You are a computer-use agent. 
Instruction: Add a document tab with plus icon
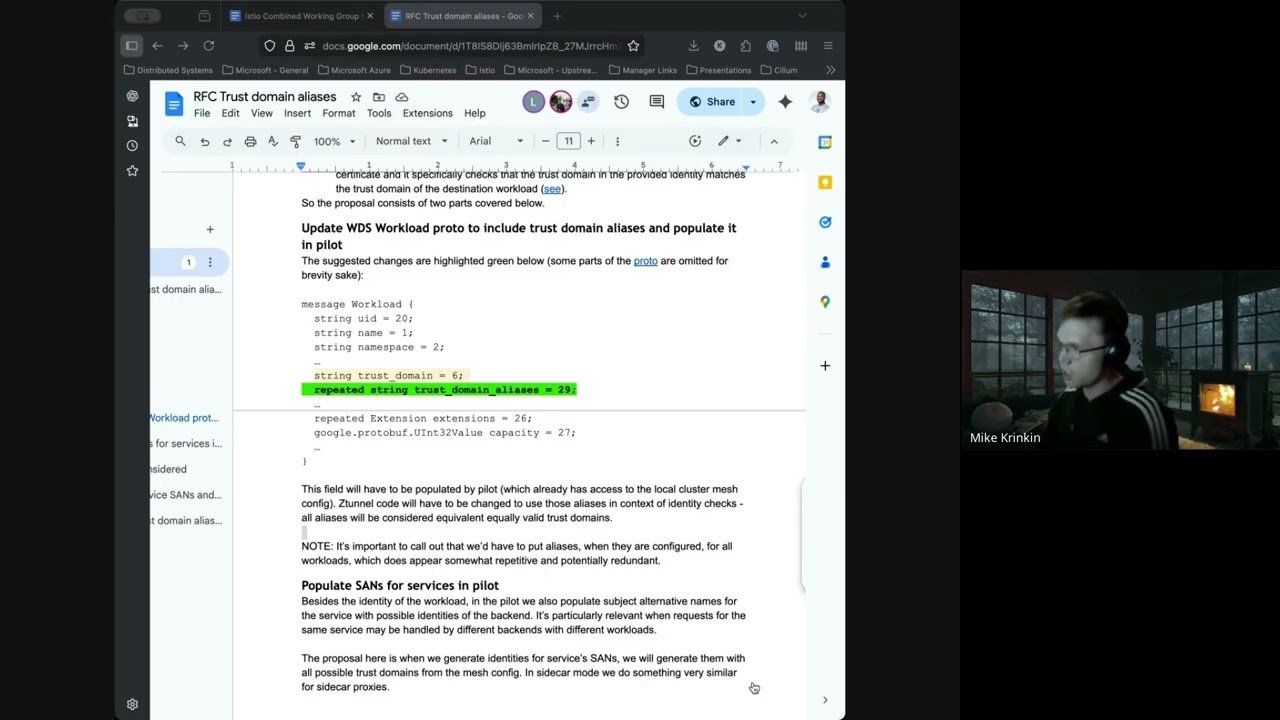(x=210, y=230)
